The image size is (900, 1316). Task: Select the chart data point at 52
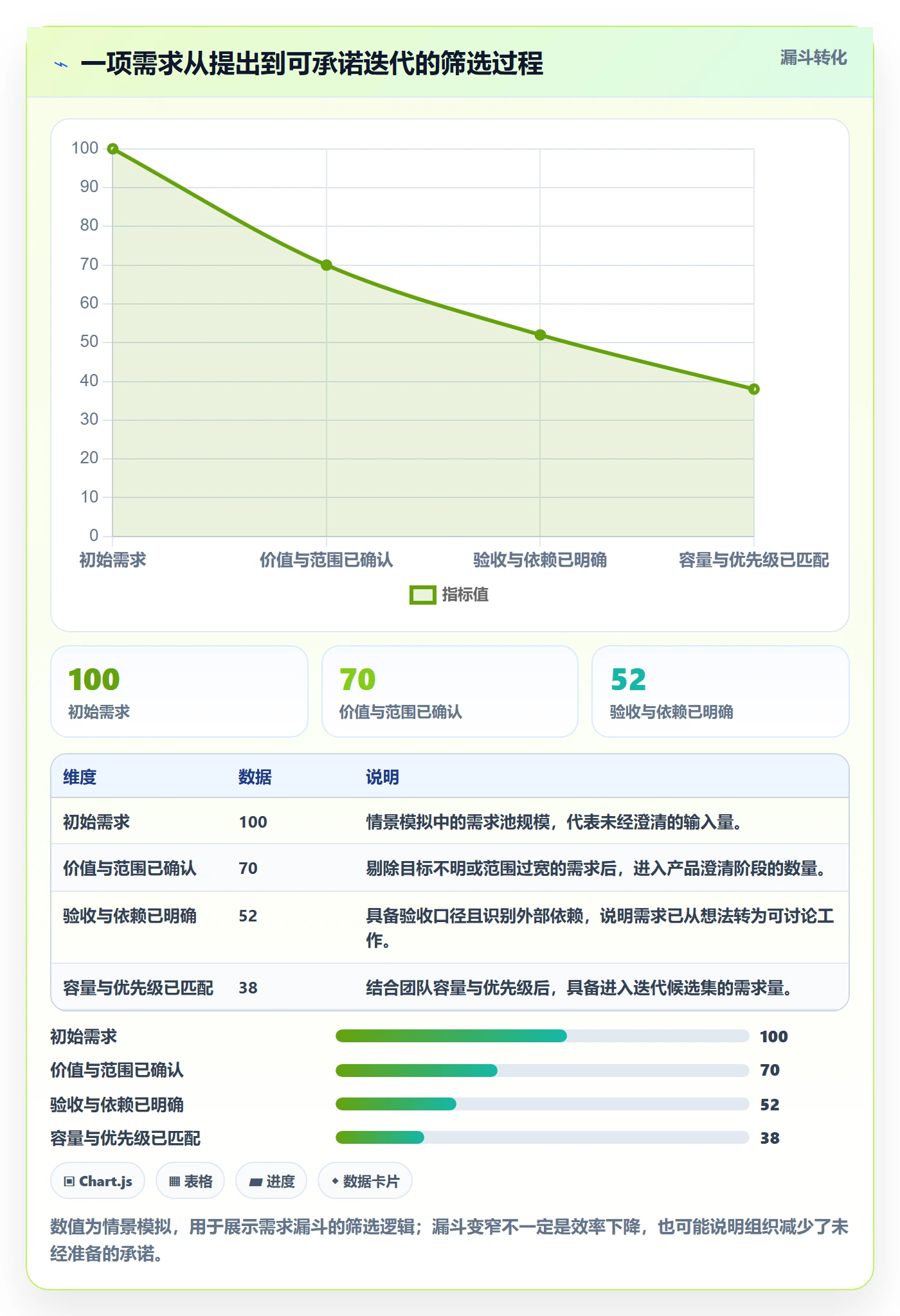coord(540,335)
